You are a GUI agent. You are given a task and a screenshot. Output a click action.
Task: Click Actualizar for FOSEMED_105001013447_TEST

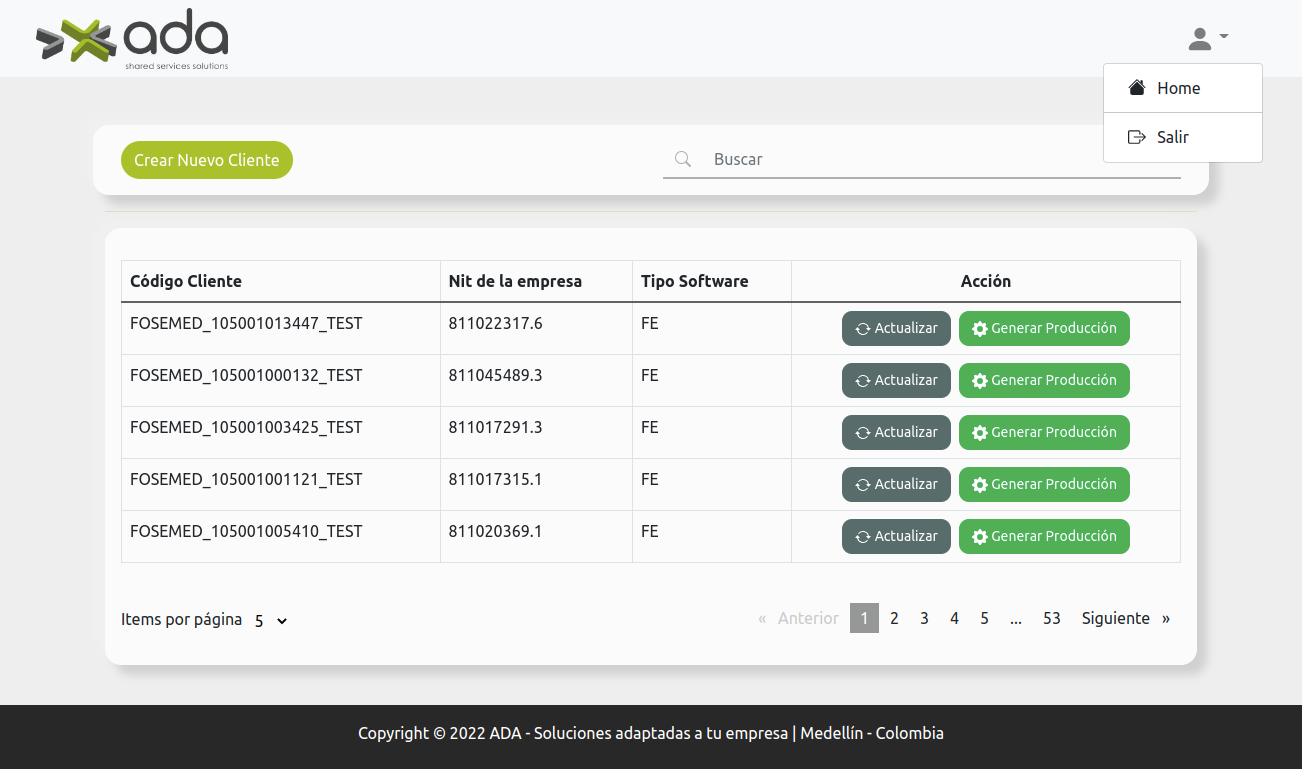pyautogui.click(x=896, y=328)
